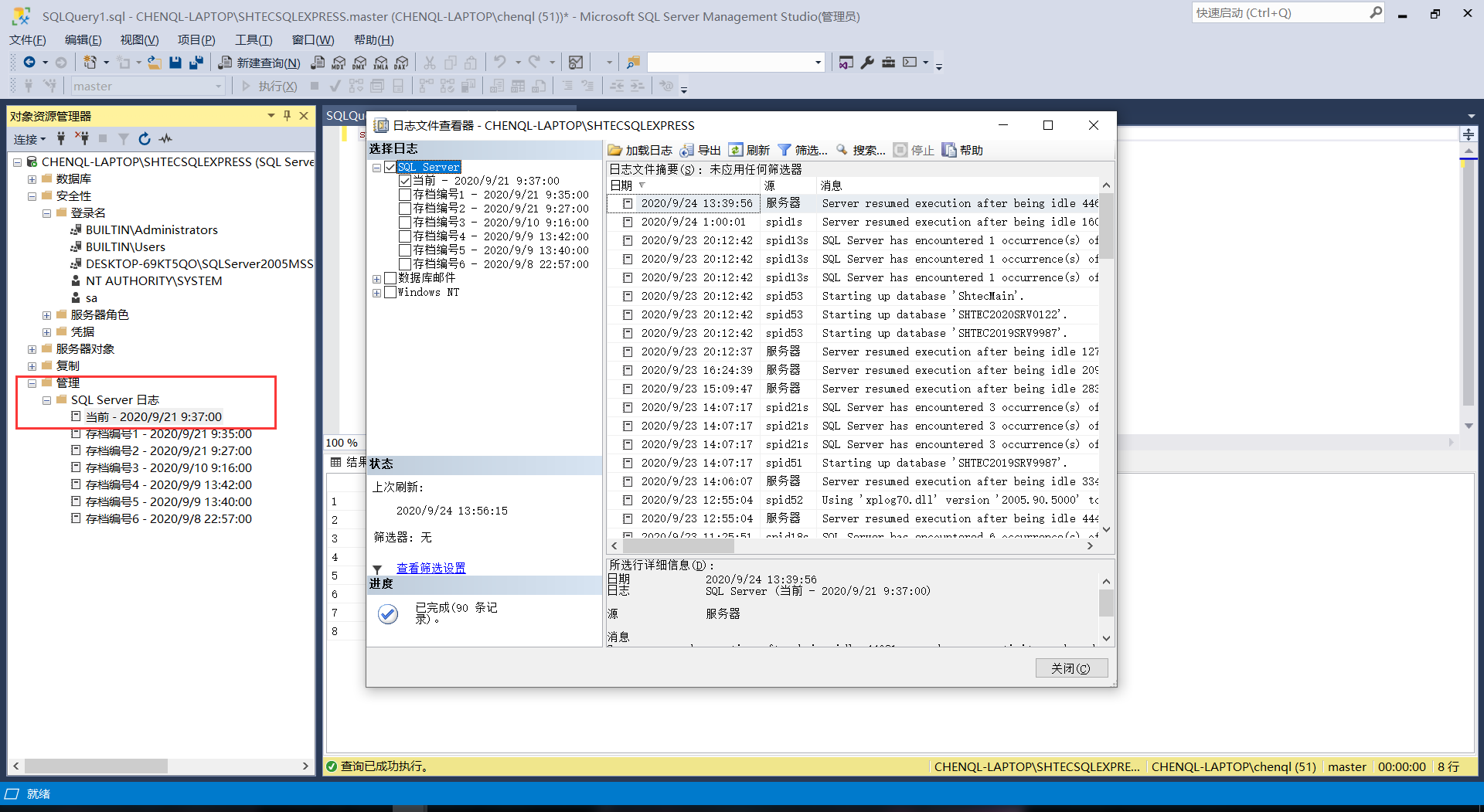This screenshot has width=1484, height=812.
Task: Click the 加载日志 (Load Log) icon
Action: (x=615, y=150)
